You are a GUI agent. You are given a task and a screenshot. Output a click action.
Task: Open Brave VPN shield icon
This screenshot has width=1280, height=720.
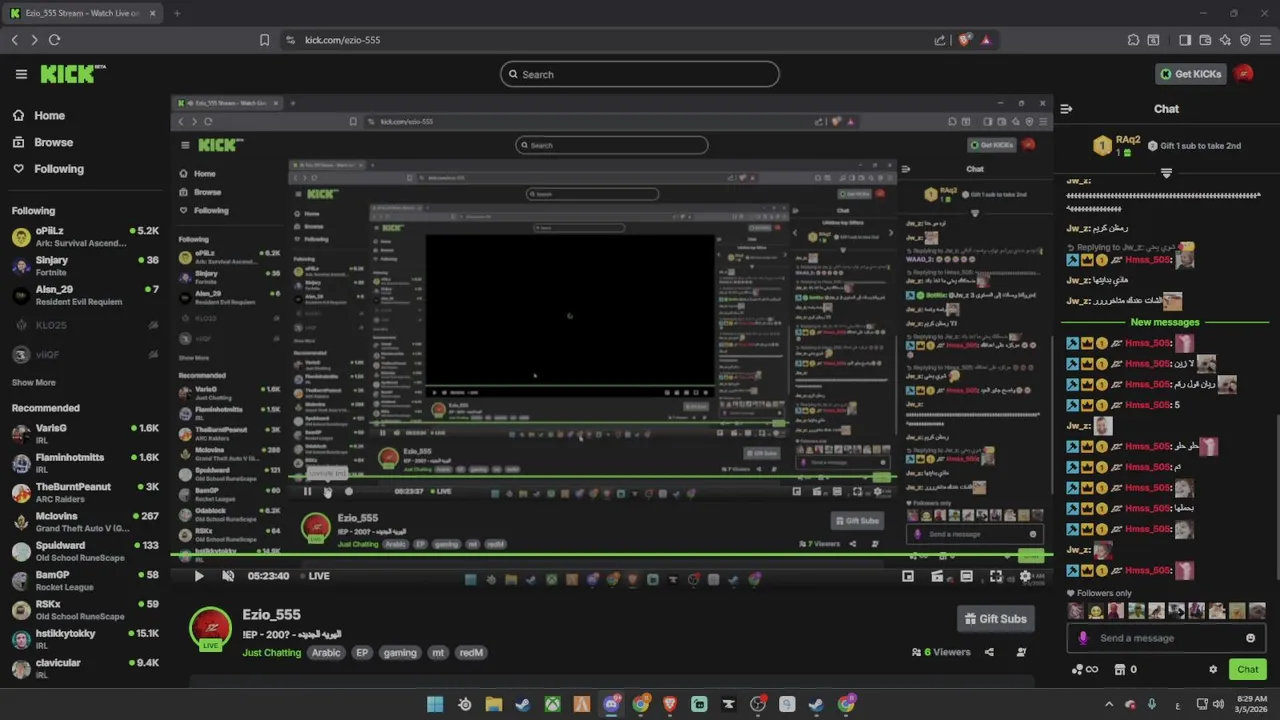point(1245,40)
